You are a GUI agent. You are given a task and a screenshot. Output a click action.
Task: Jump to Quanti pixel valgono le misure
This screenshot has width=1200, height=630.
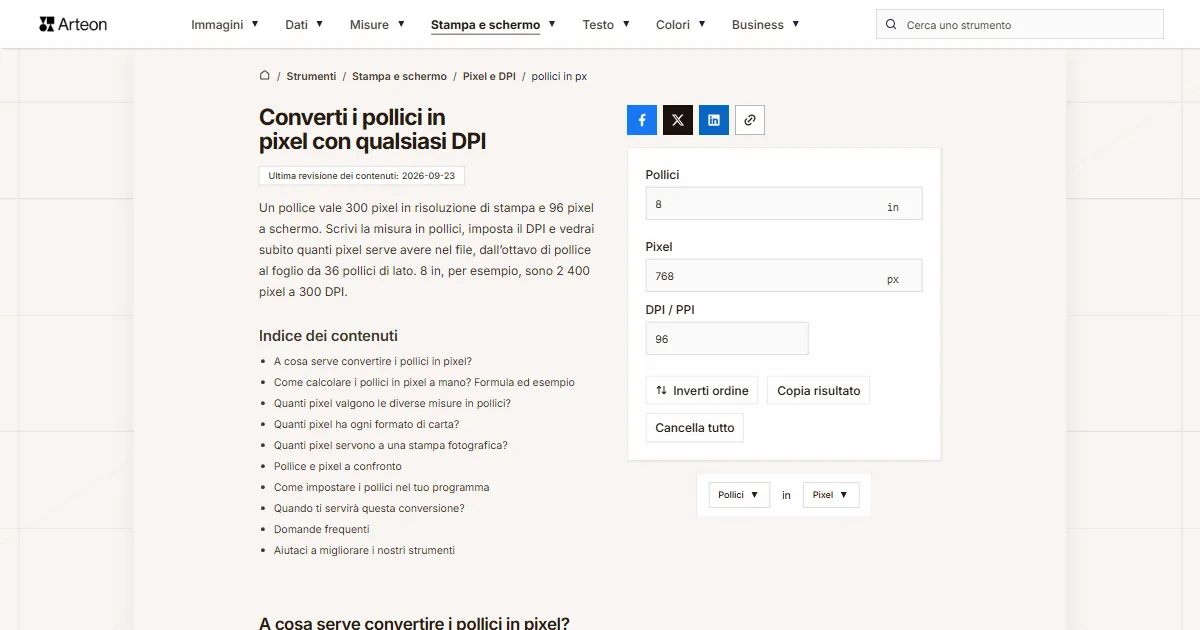click(392, 403)
